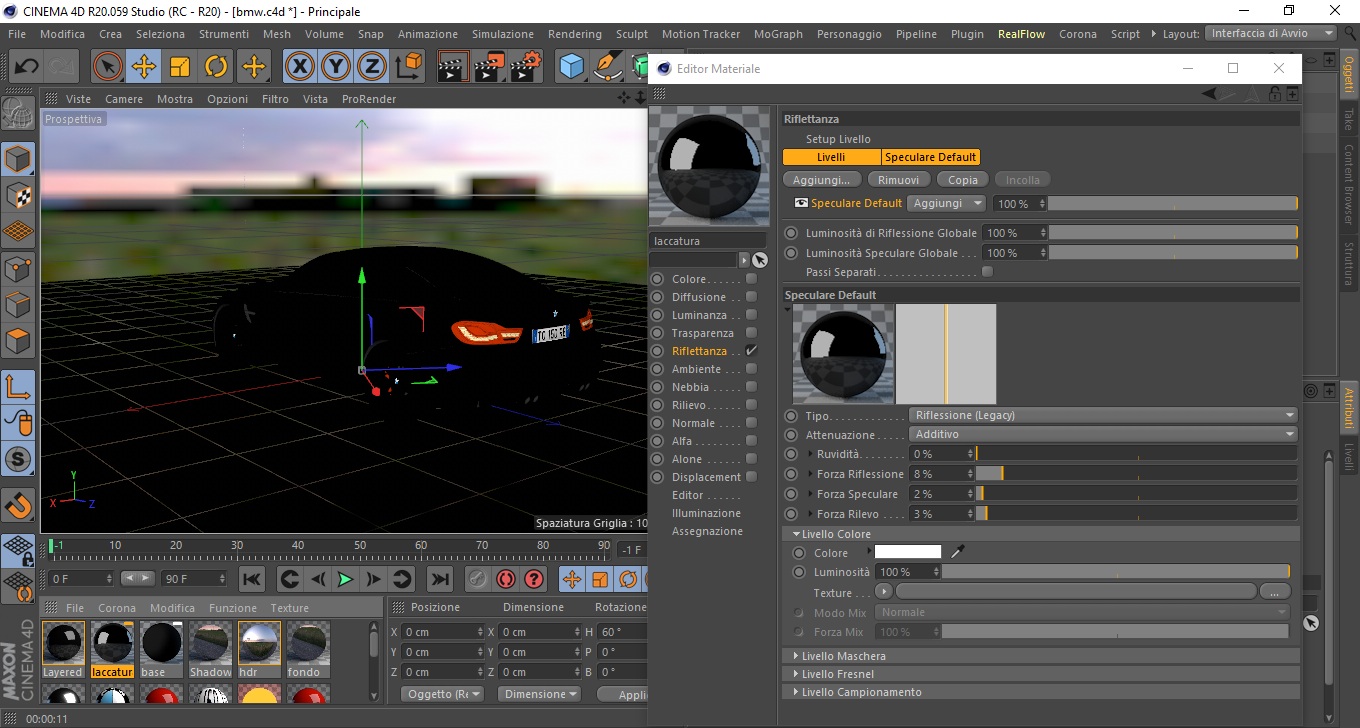The width and height of the screenshot is (1360, 728).
Task: Toggle X axis lock
Action: (300, 67)
